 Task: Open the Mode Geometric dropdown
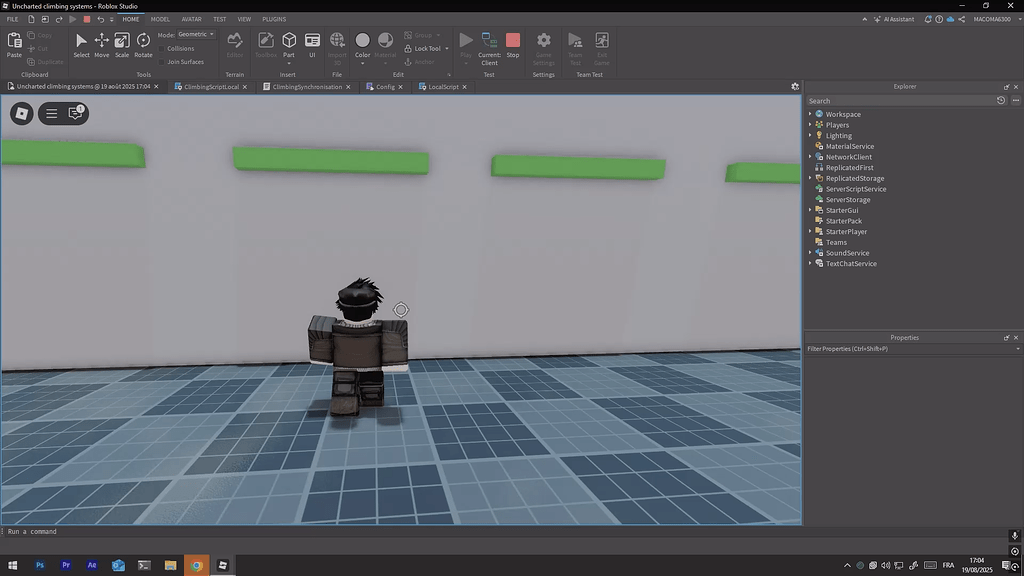point(196,34)
